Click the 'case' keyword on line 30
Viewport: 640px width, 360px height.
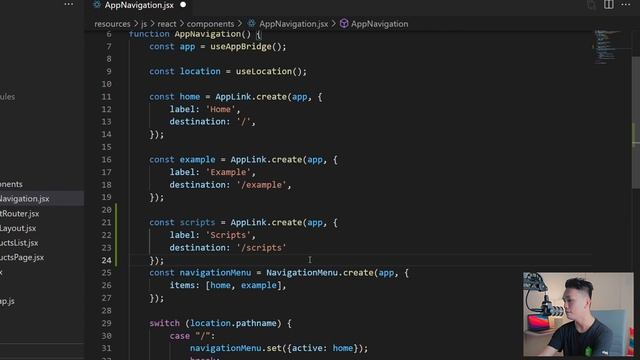coord(180,336)
